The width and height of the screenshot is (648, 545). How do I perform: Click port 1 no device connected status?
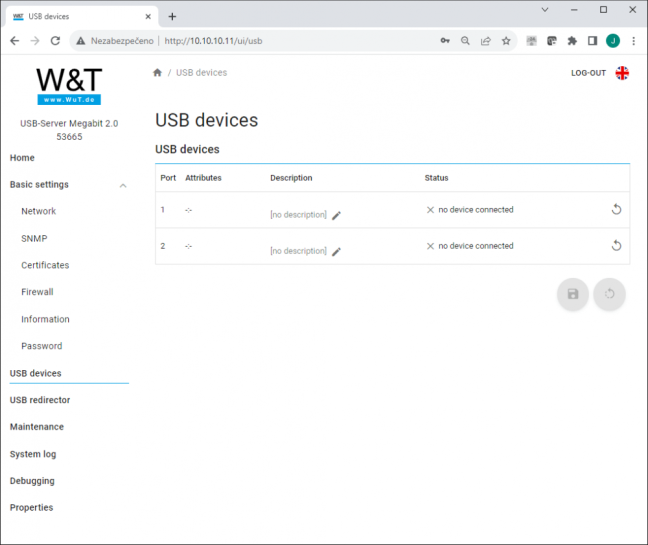476,210
